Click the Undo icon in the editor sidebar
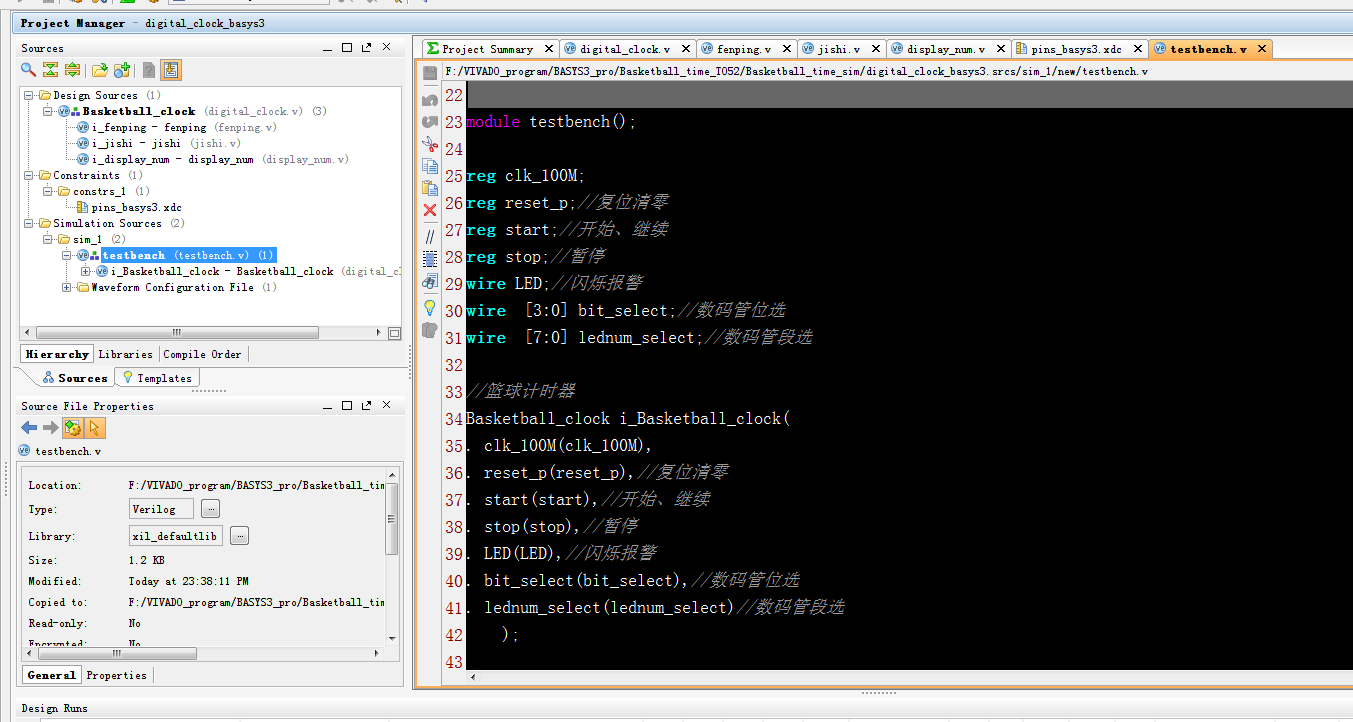 tap(430, 100)
